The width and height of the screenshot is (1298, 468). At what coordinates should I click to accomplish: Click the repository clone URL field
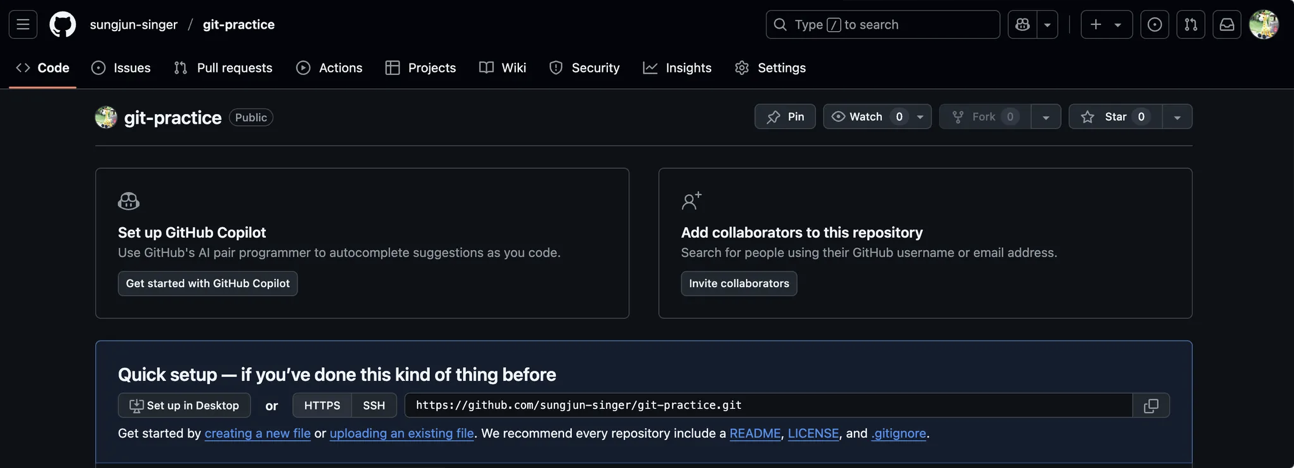pyautogui.click(x=769, y=405)
